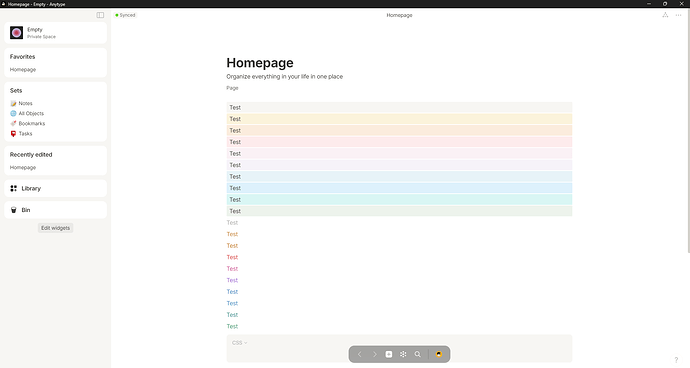Toggle the sidebar panel icon

point(100,15)
